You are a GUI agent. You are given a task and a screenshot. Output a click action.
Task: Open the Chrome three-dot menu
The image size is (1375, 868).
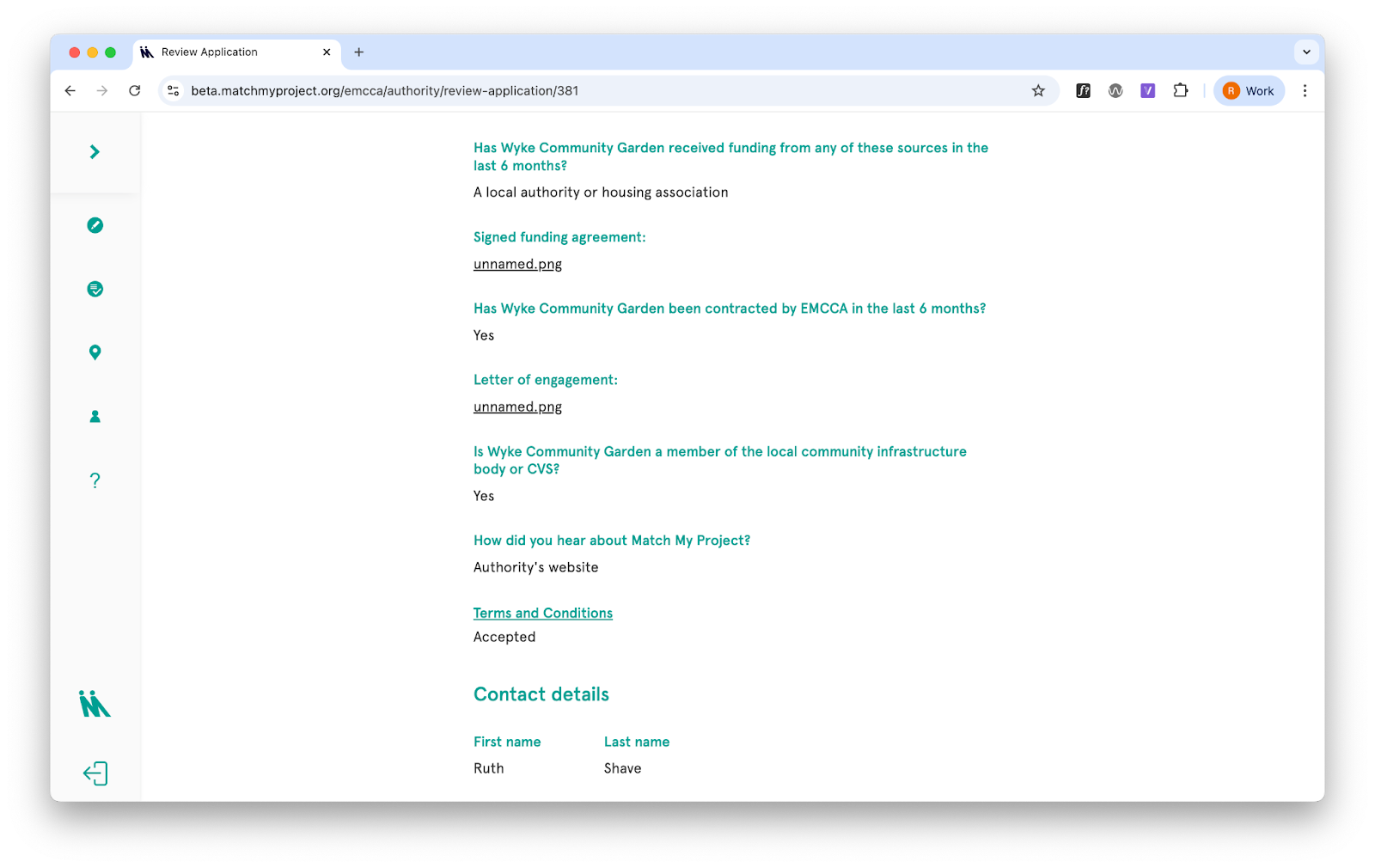point(1305,91)
